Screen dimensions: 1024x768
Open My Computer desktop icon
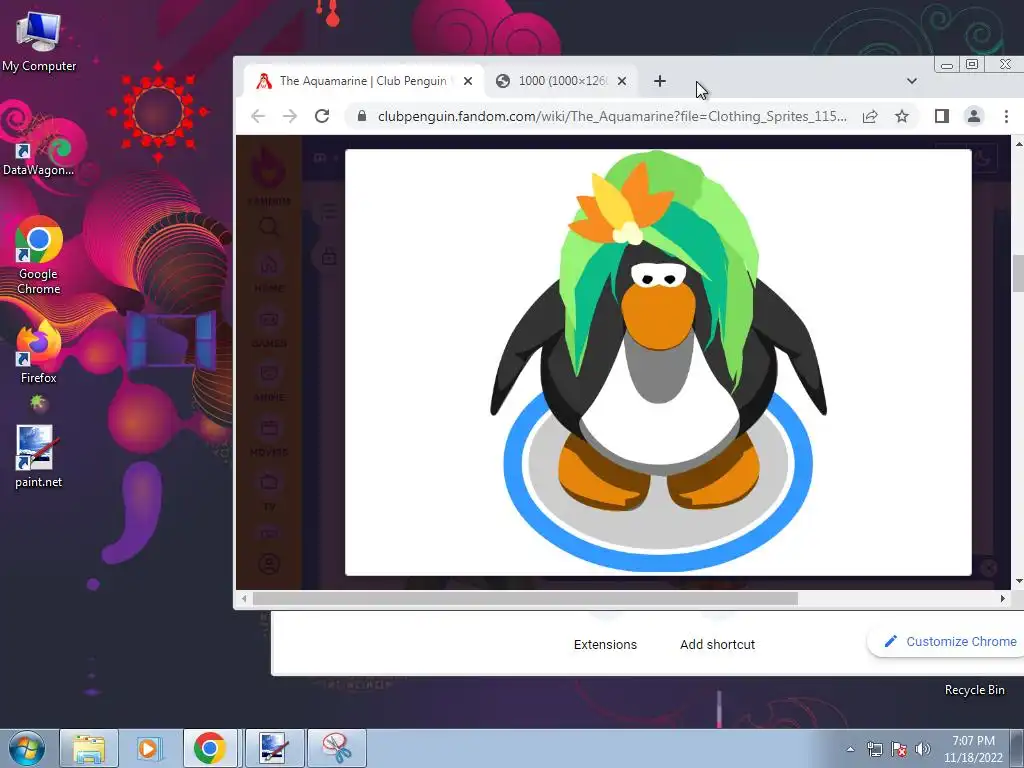click(39, 42)
